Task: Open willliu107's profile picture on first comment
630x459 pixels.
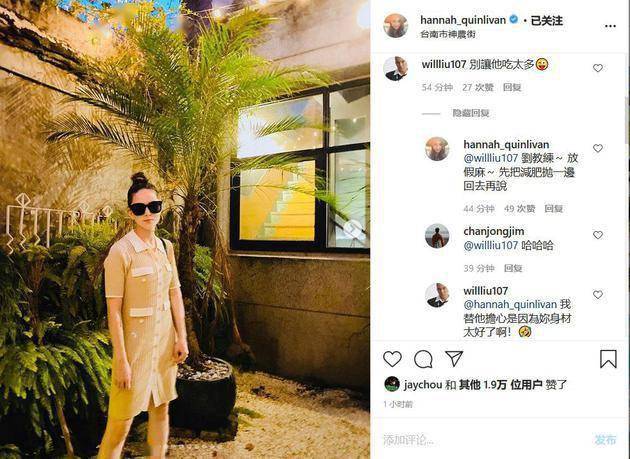Action: click(396, 68)
